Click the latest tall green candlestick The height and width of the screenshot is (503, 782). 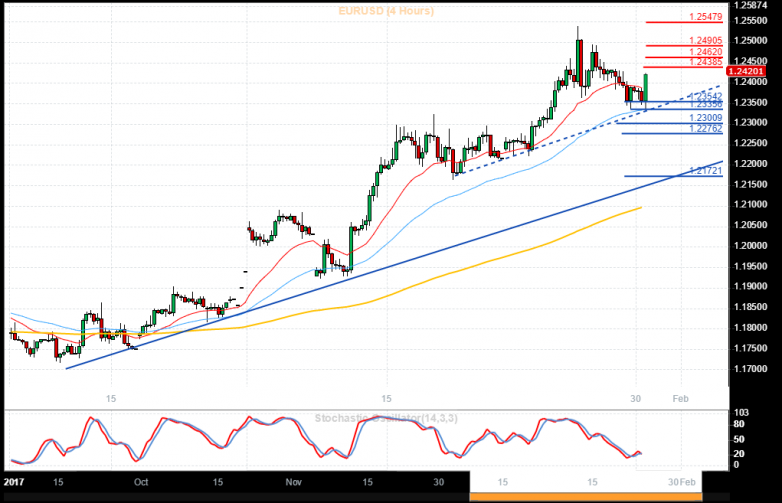[646, 88]
